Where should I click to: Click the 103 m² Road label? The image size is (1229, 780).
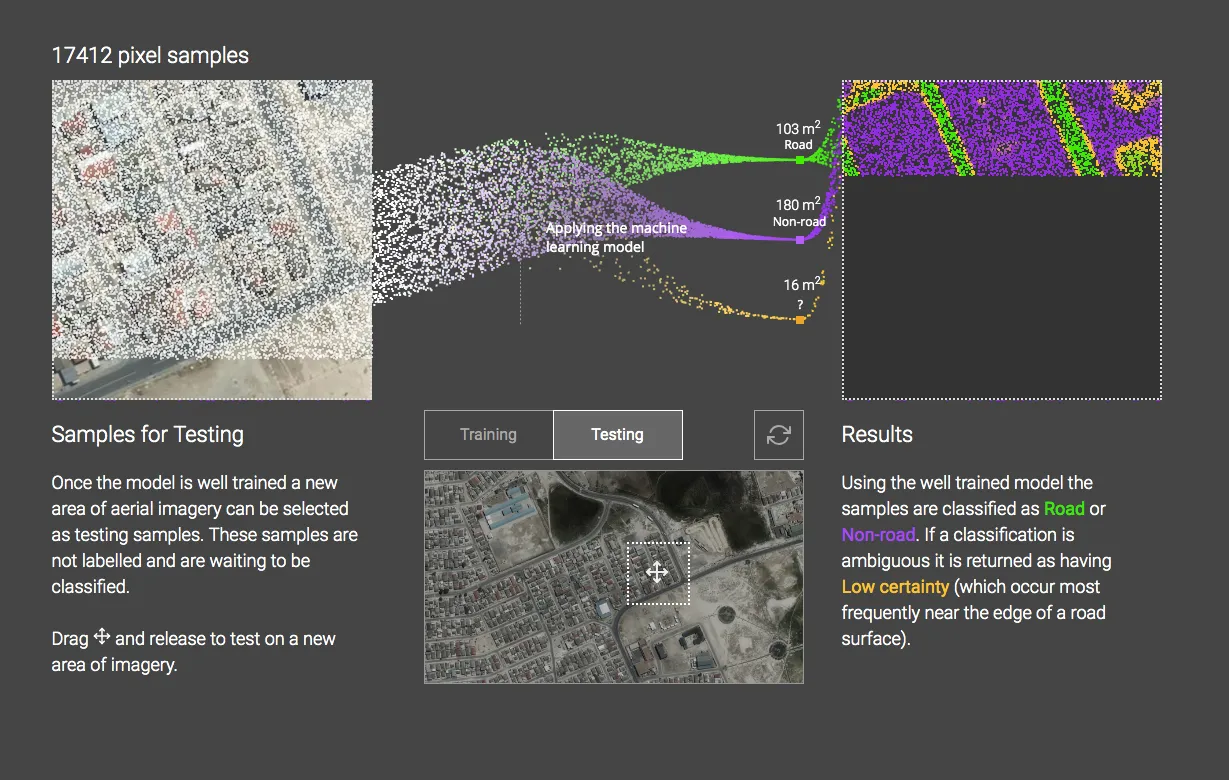click(797, 135)
